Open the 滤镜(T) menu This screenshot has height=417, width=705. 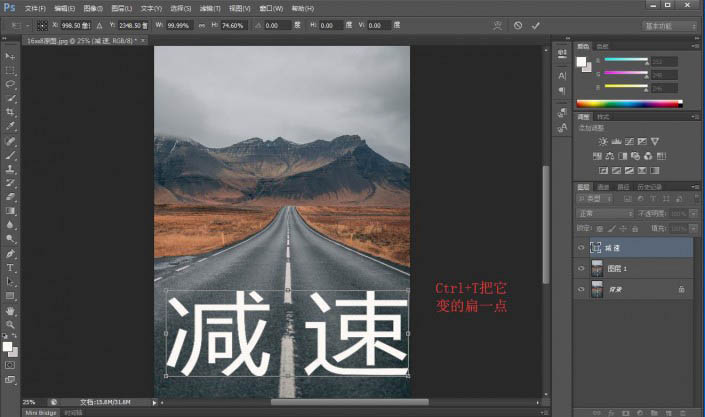(x=210, y=8)
